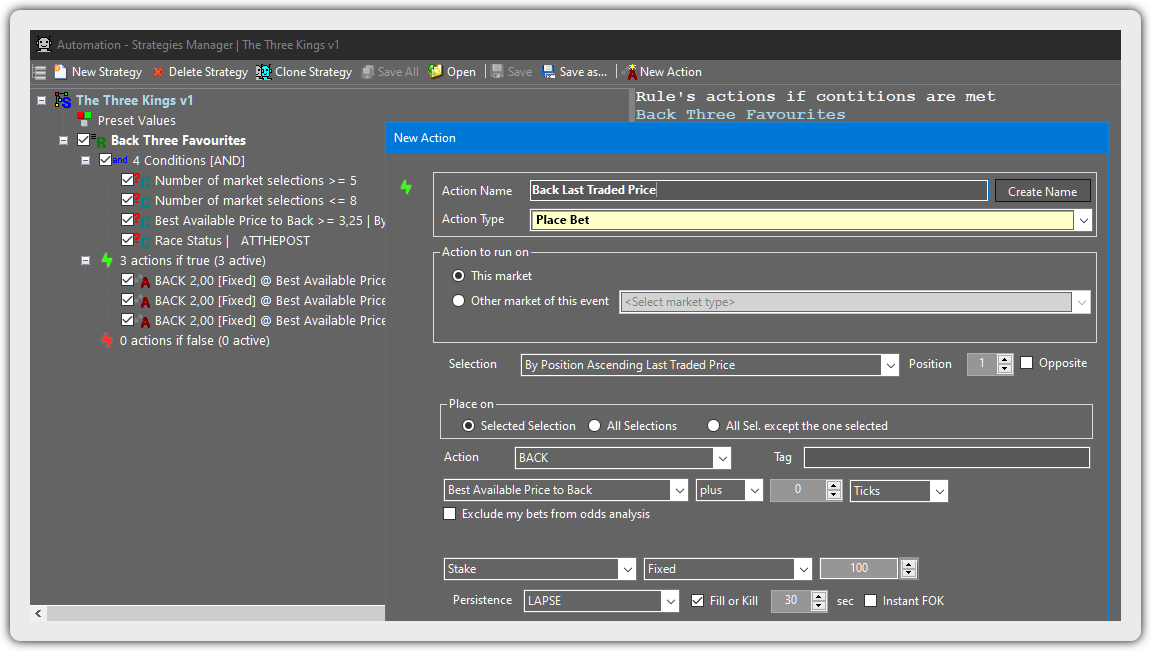Click the New Strategy toolbar icon

point(60,72)
